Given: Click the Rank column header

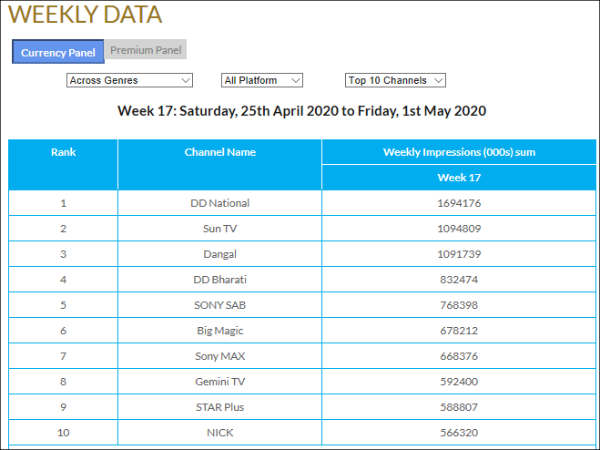Looking at the screenshot, I should point(63,152).
